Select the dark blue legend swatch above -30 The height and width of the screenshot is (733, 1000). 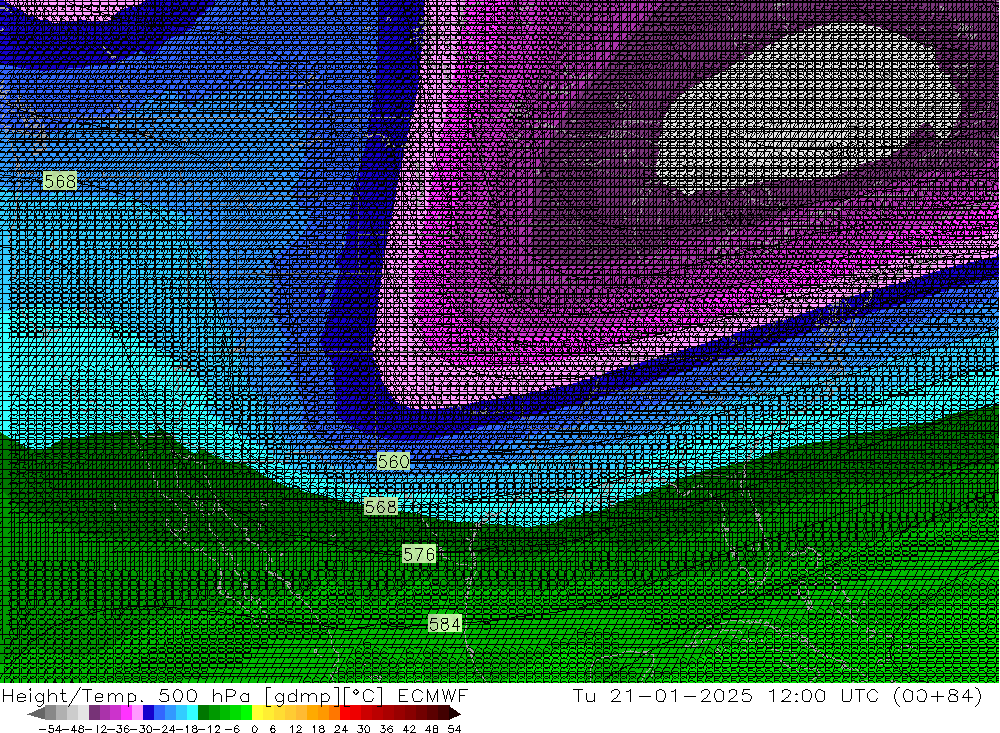tap(149, 713)
